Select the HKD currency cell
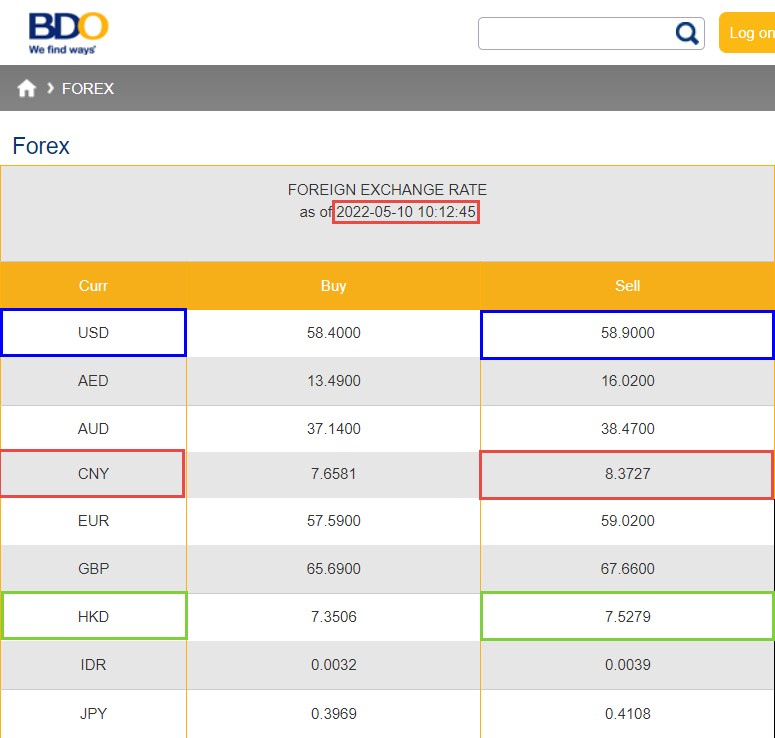Screen dimensions: 775x738 [93, 616]
